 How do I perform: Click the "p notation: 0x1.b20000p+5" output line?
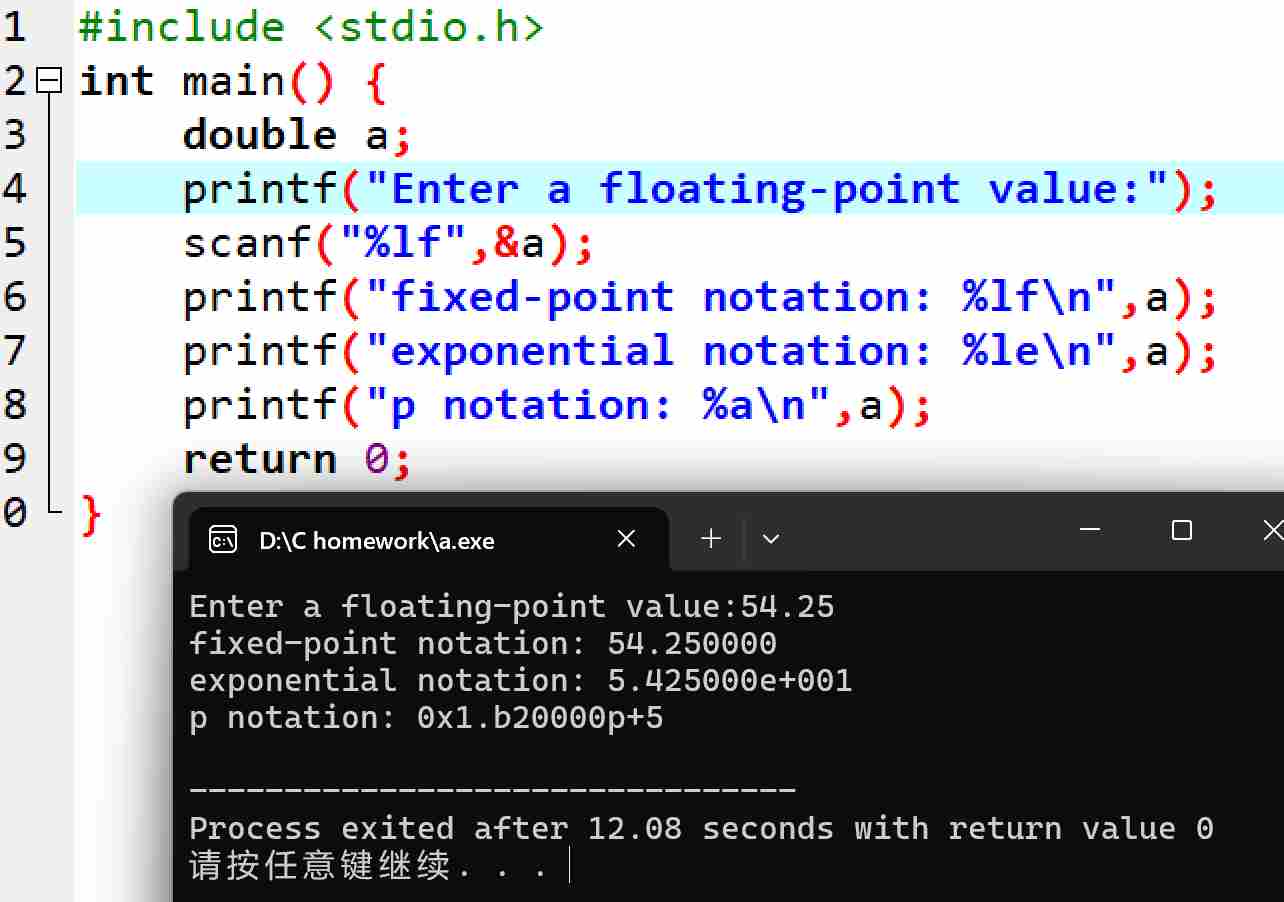click(x=426, y=718)
